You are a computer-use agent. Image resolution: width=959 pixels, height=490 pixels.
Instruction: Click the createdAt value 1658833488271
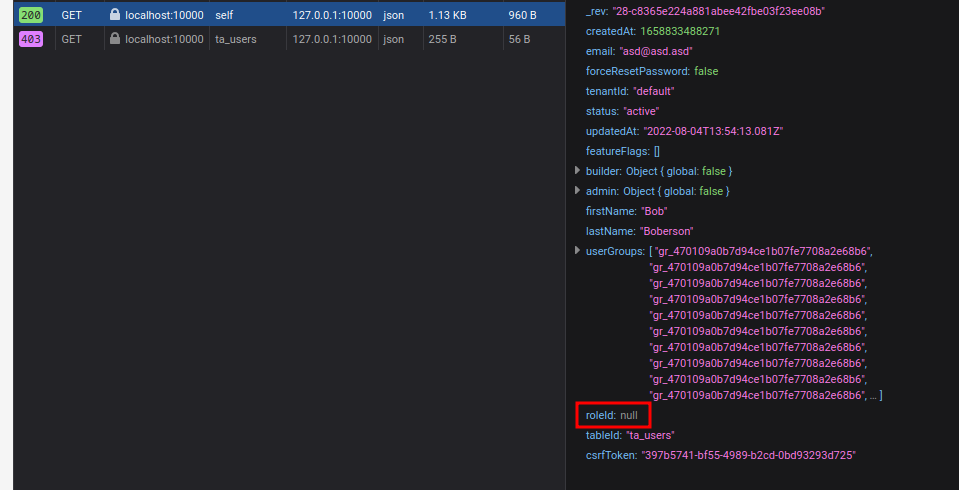click(x=680, y=31)
